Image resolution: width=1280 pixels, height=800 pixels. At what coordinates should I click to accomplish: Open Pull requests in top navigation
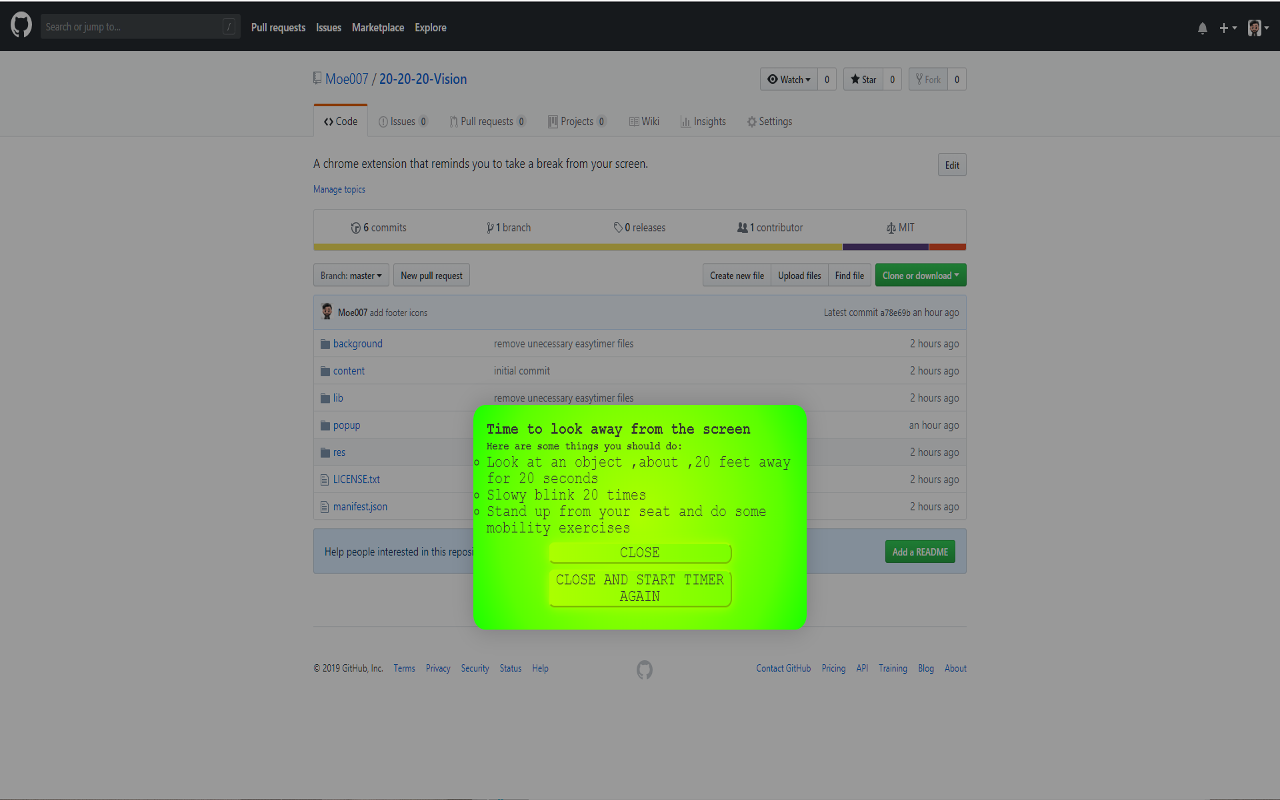[278, 28]
